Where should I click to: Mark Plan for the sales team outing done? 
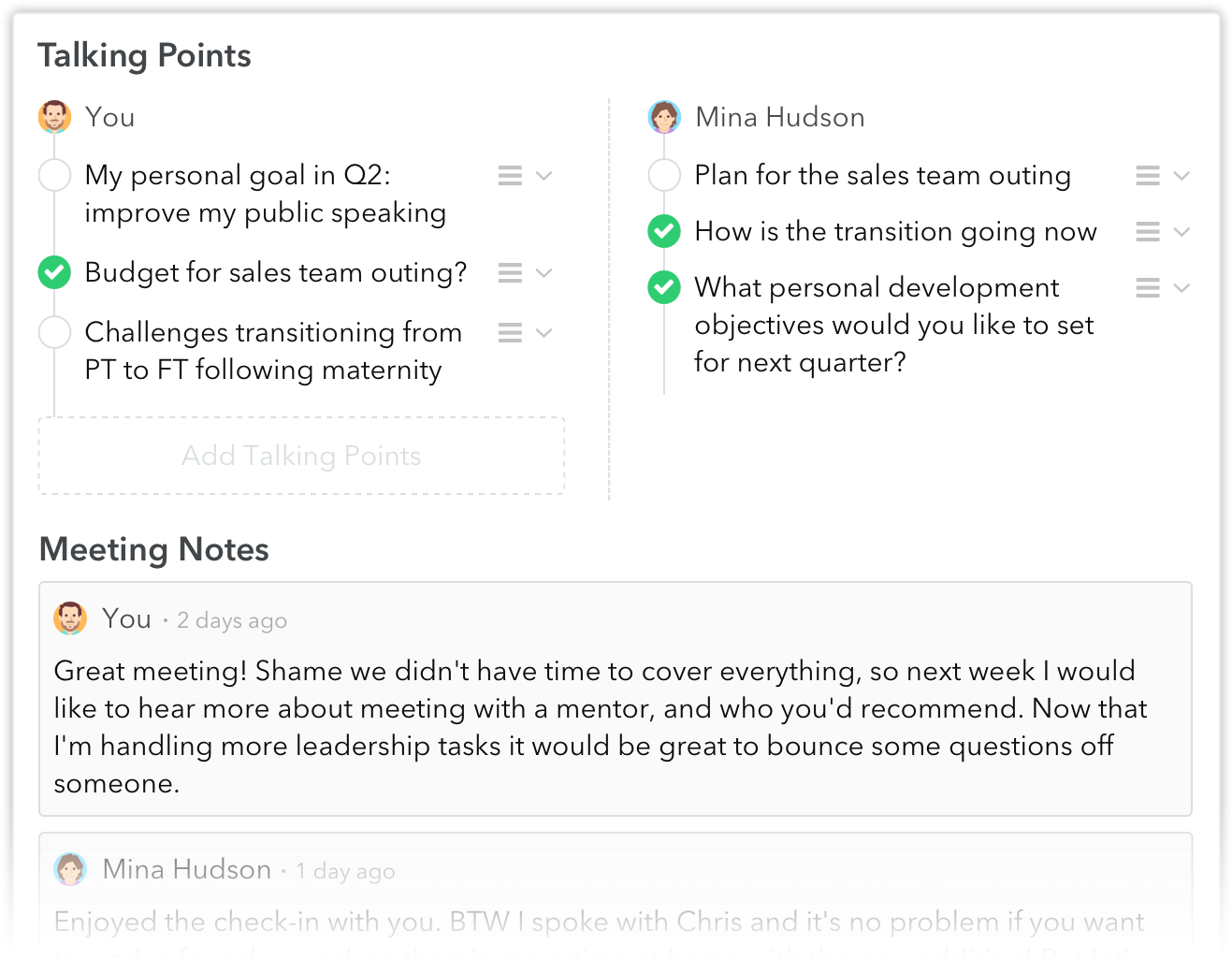664,176
